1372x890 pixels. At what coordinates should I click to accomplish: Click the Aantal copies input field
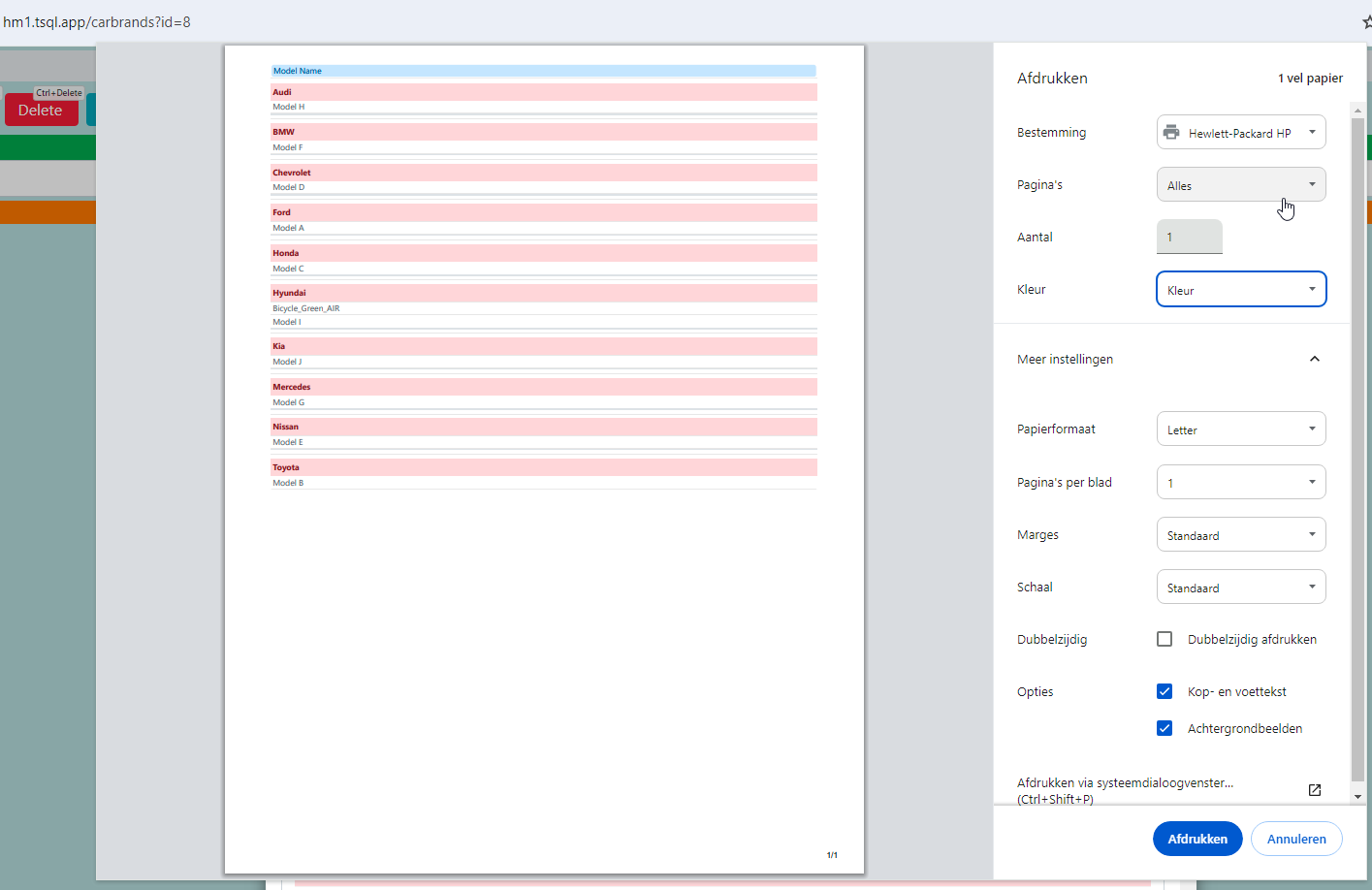(x=1190, y=238)
